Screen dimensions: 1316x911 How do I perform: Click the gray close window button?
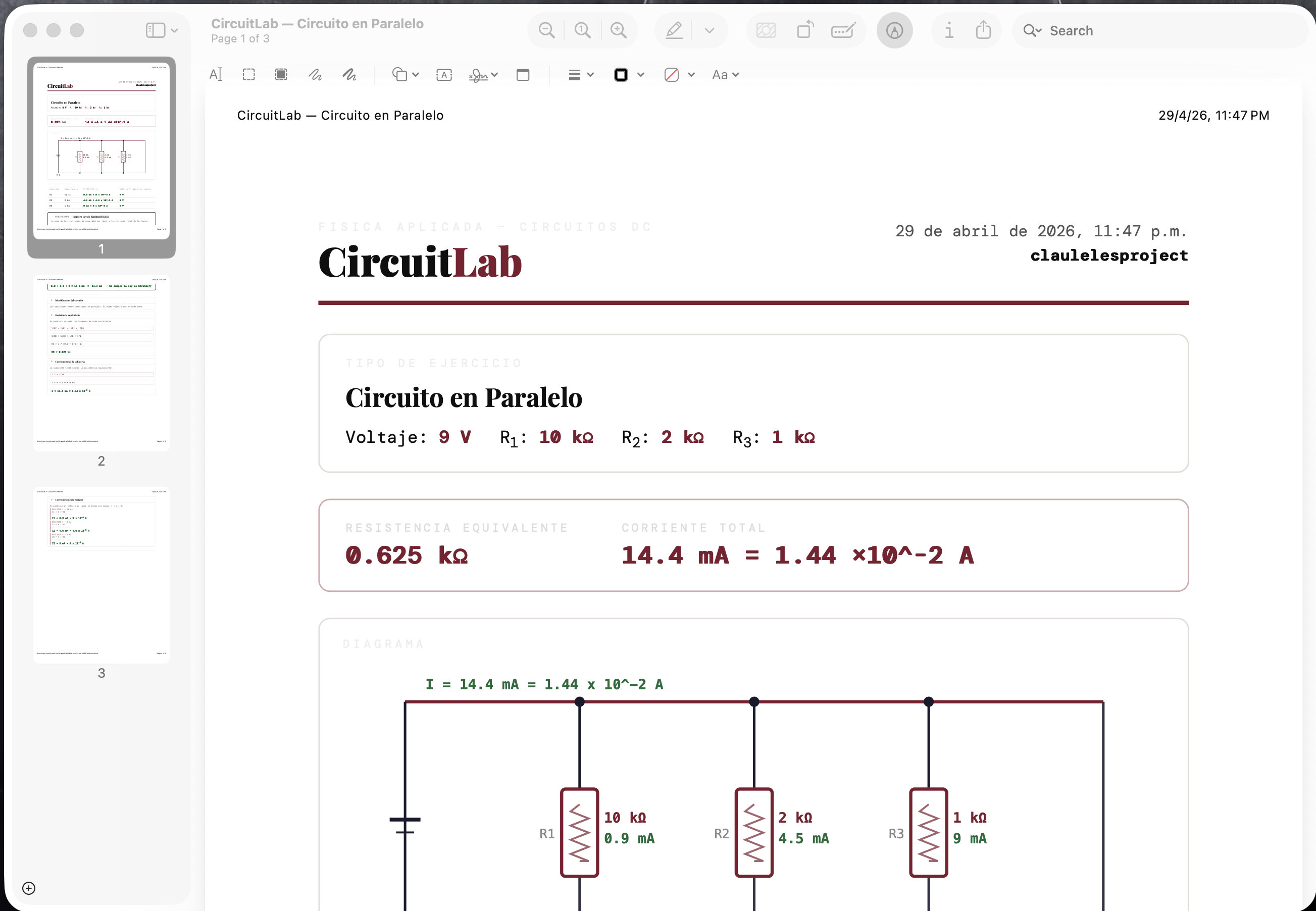pos(30,30)
